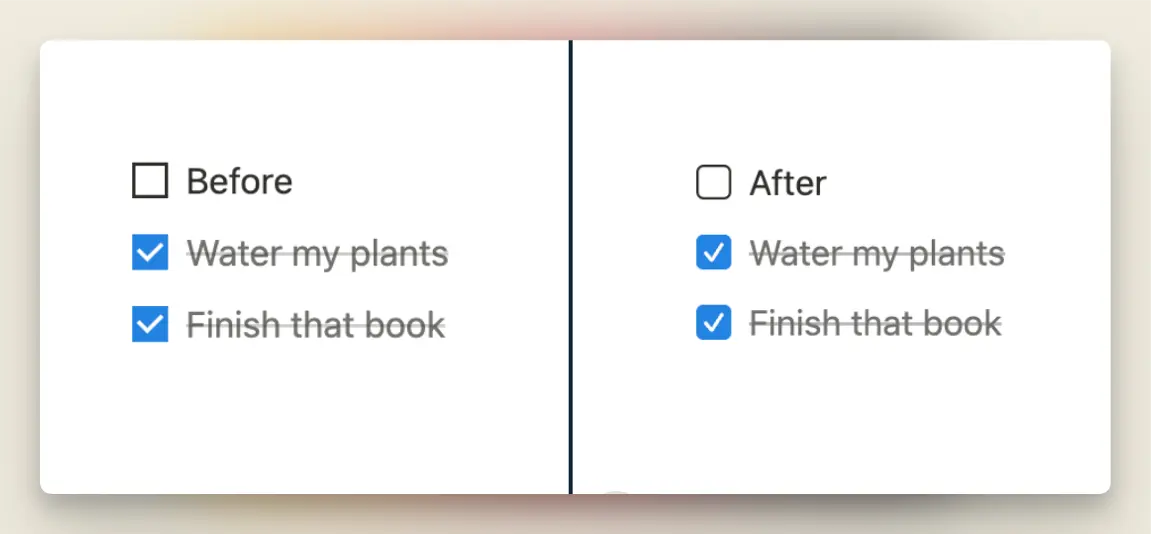Image resolution: width=1151 pixels, height=534 pixels.
Task: Check the rounded 'After' checkbox
Action: point(713,183)
